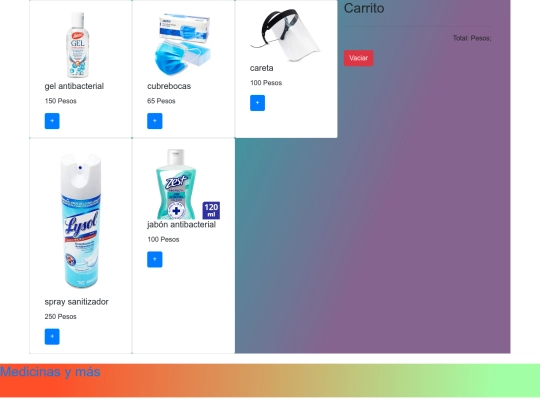Image resolution: width=540 pixels, height=405 pixels.
Task: Select the blue cubrebocas mask image
Action: 183,44
